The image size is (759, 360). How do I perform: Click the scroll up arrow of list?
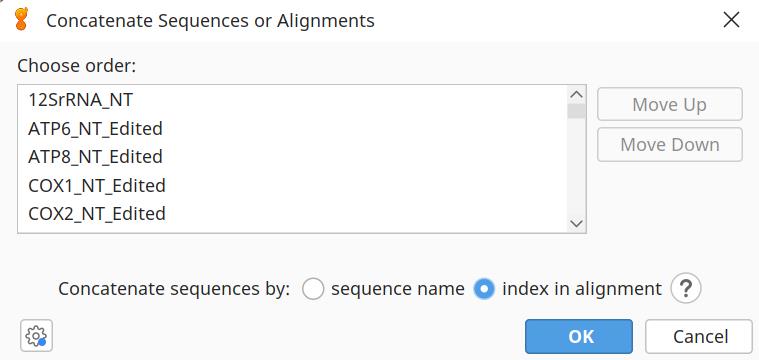[577, 95]
